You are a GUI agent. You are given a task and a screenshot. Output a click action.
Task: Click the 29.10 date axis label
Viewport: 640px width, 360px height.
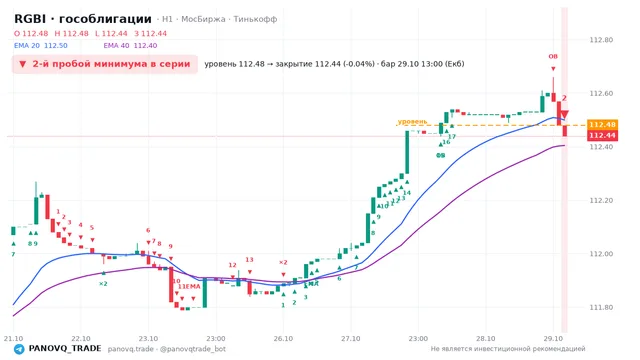coord(553,339)
